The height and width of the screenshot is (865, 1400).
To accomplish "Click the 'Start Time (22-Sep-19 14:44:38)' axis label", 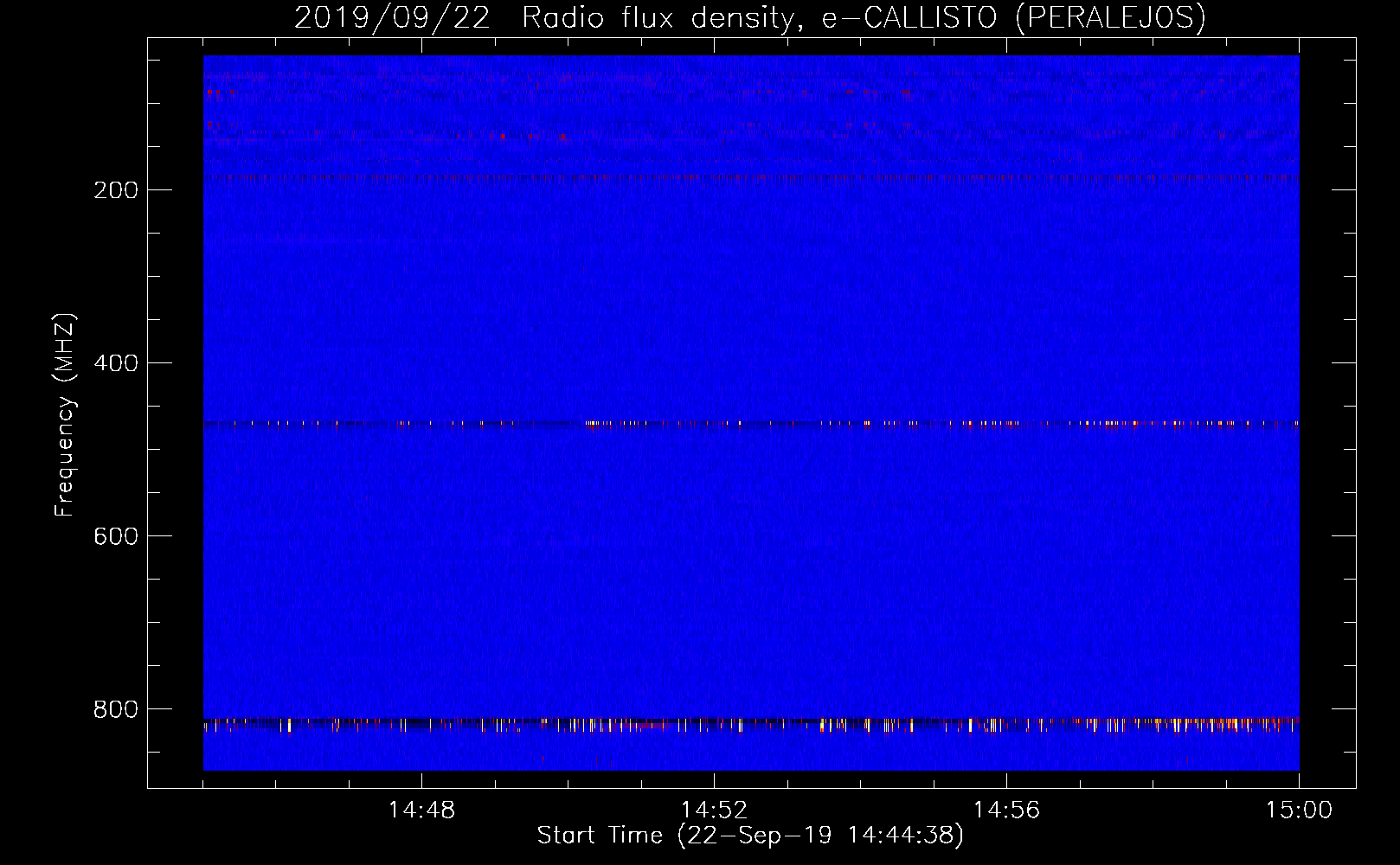I will click(x=750, y=836).
